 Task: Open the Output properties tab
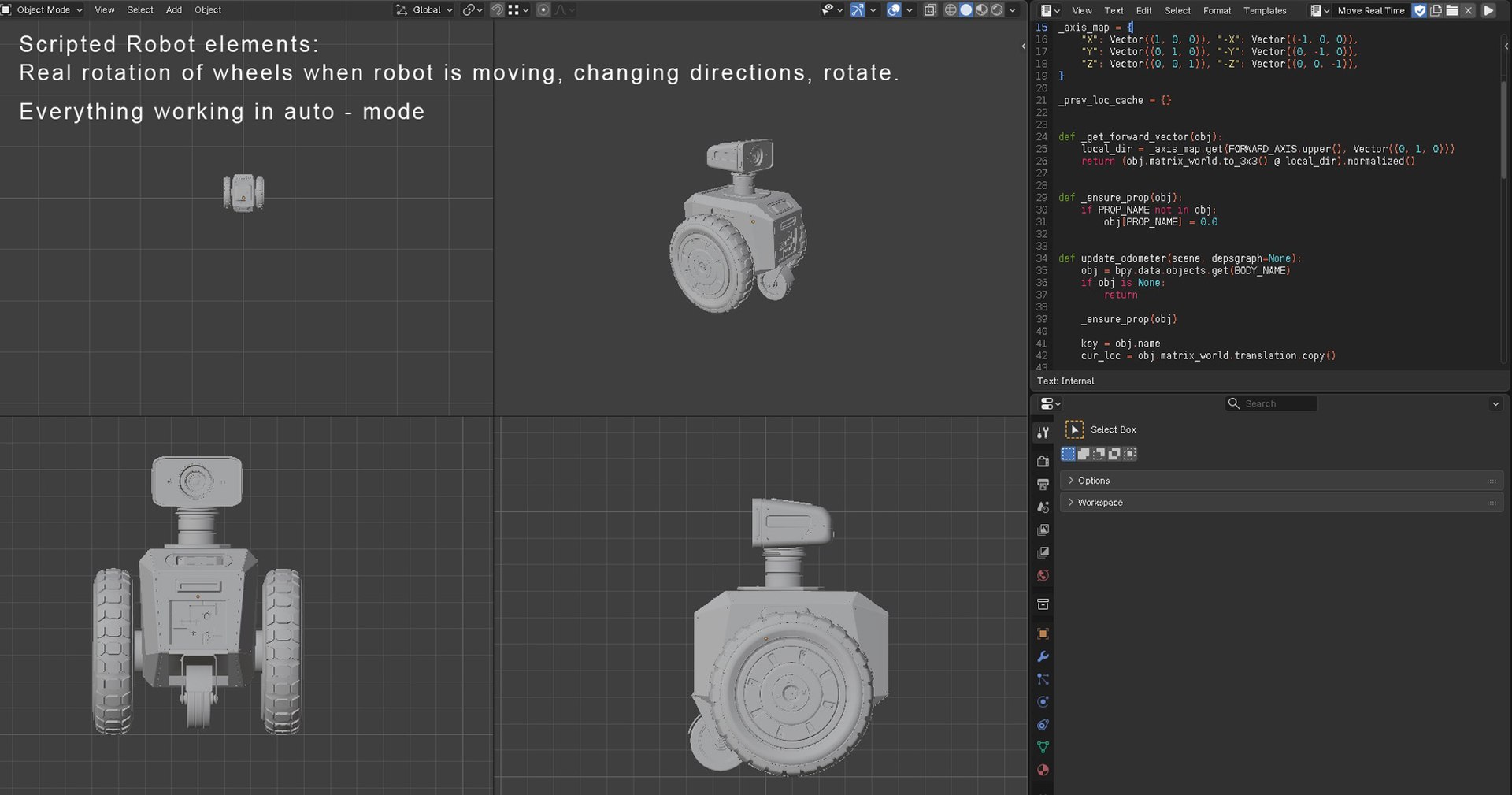pyautogui.click(x=1043, y=485)
